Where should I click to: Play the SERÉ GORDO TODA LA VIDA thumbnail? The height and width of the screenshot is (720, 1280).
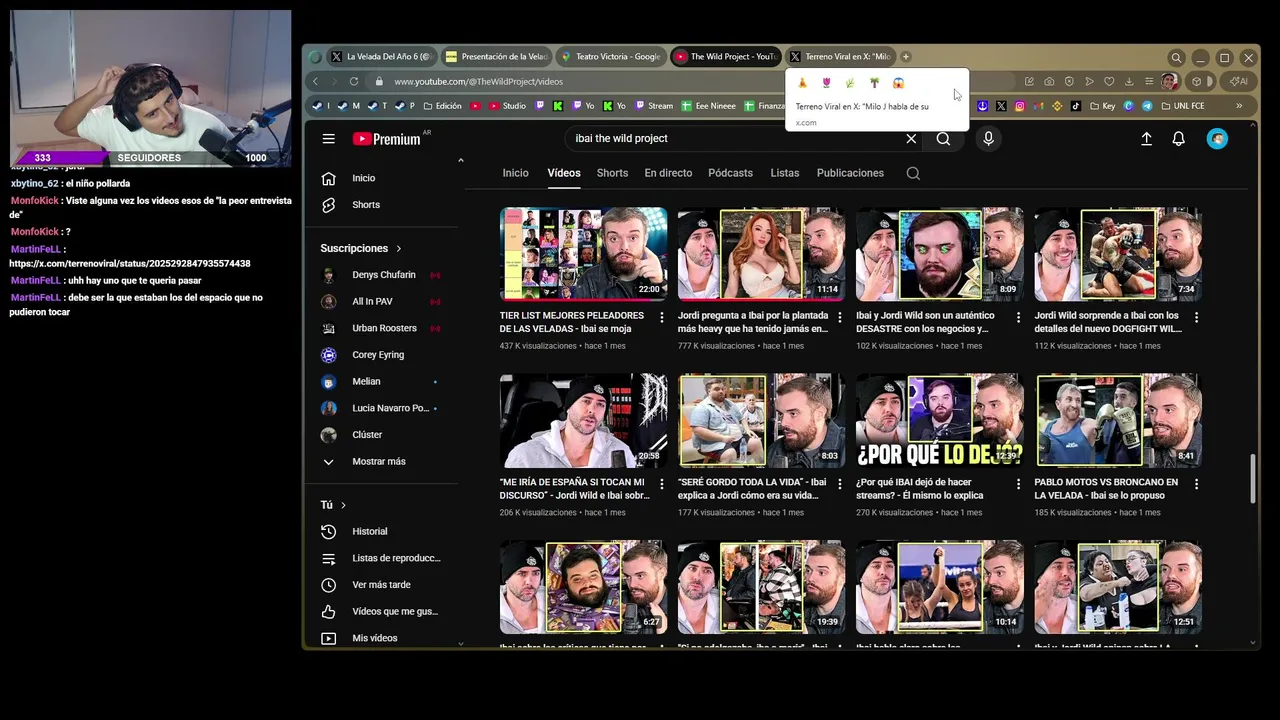[x=761, y=421]
